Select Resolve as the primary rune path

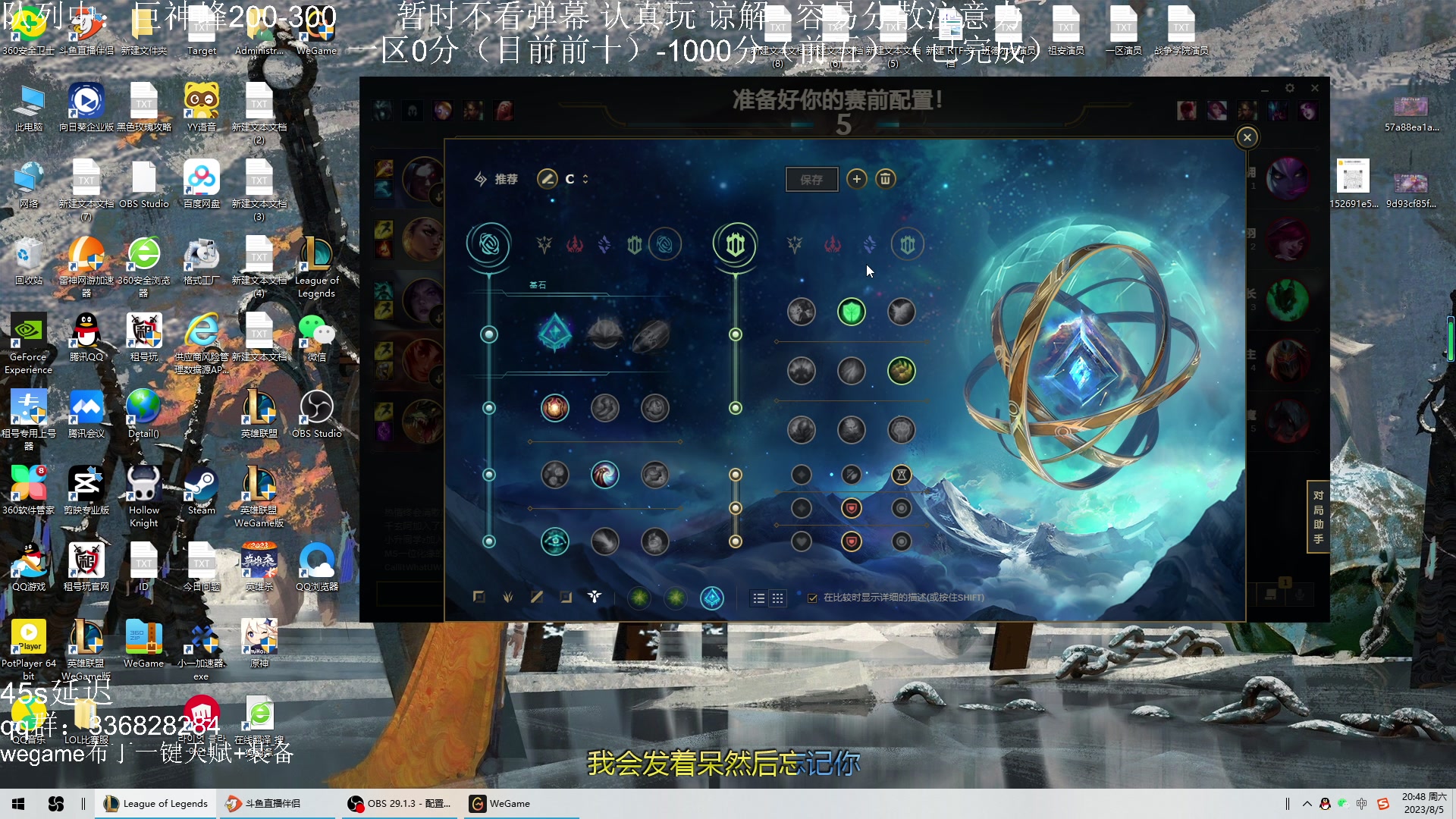(635, 244)
